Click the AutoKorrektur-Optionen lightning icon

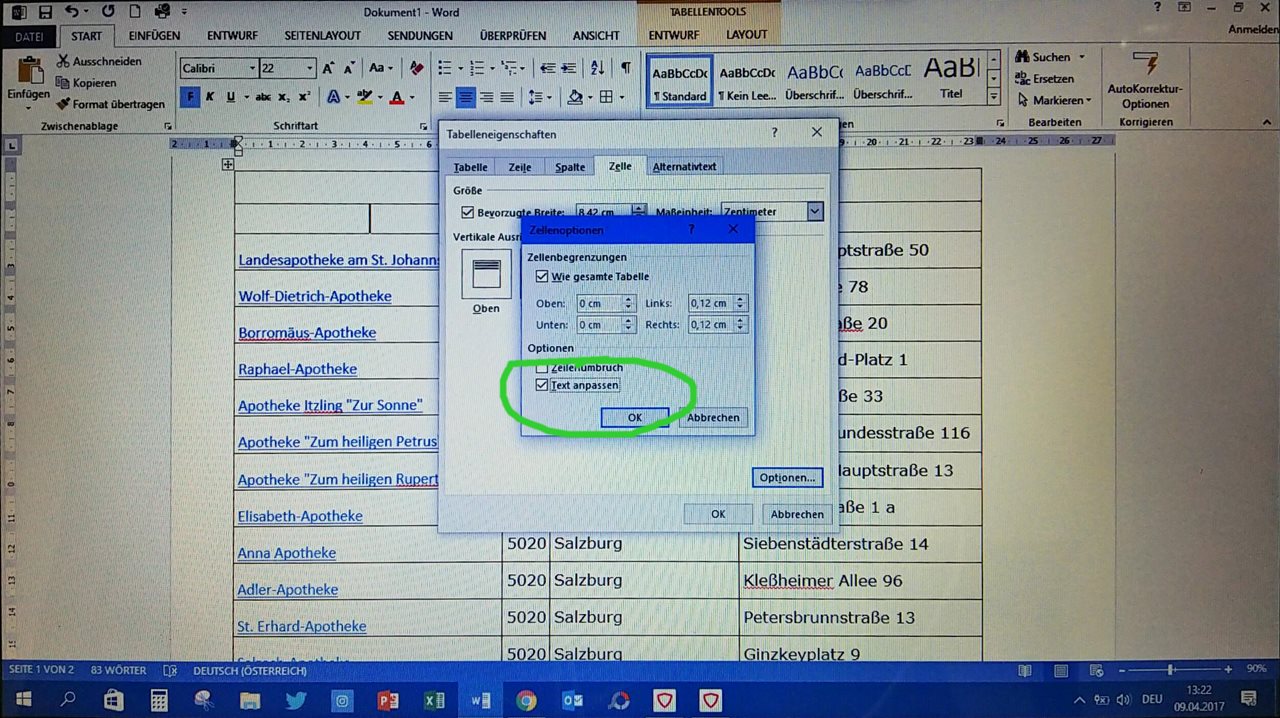coord(1147,65)
